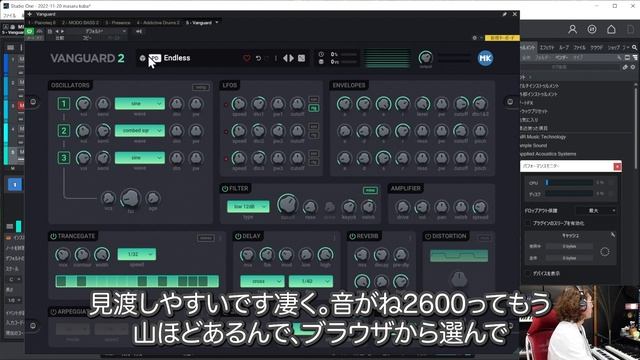
Task: Click the green waveform display in the header
Action: (x=386, y=58)
